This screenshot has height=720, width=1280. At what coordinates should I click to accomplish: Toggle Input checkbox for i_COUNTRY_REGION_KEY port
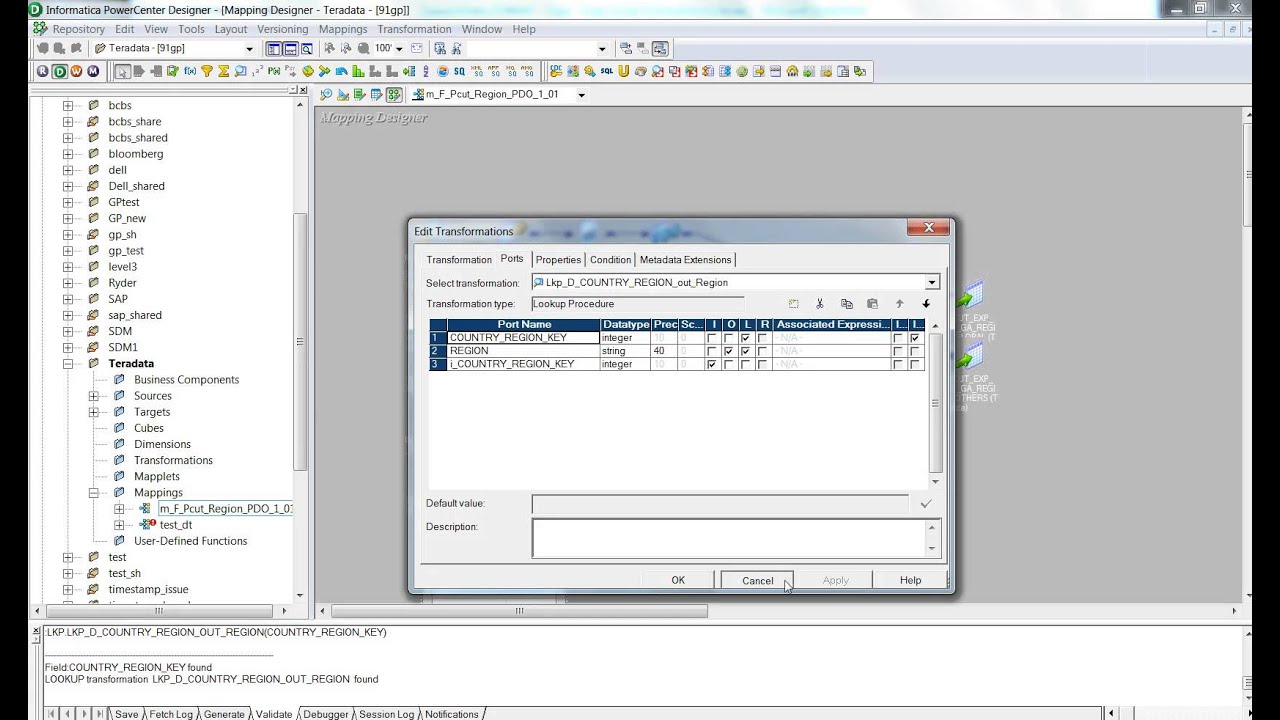click(x=712, y=365)
